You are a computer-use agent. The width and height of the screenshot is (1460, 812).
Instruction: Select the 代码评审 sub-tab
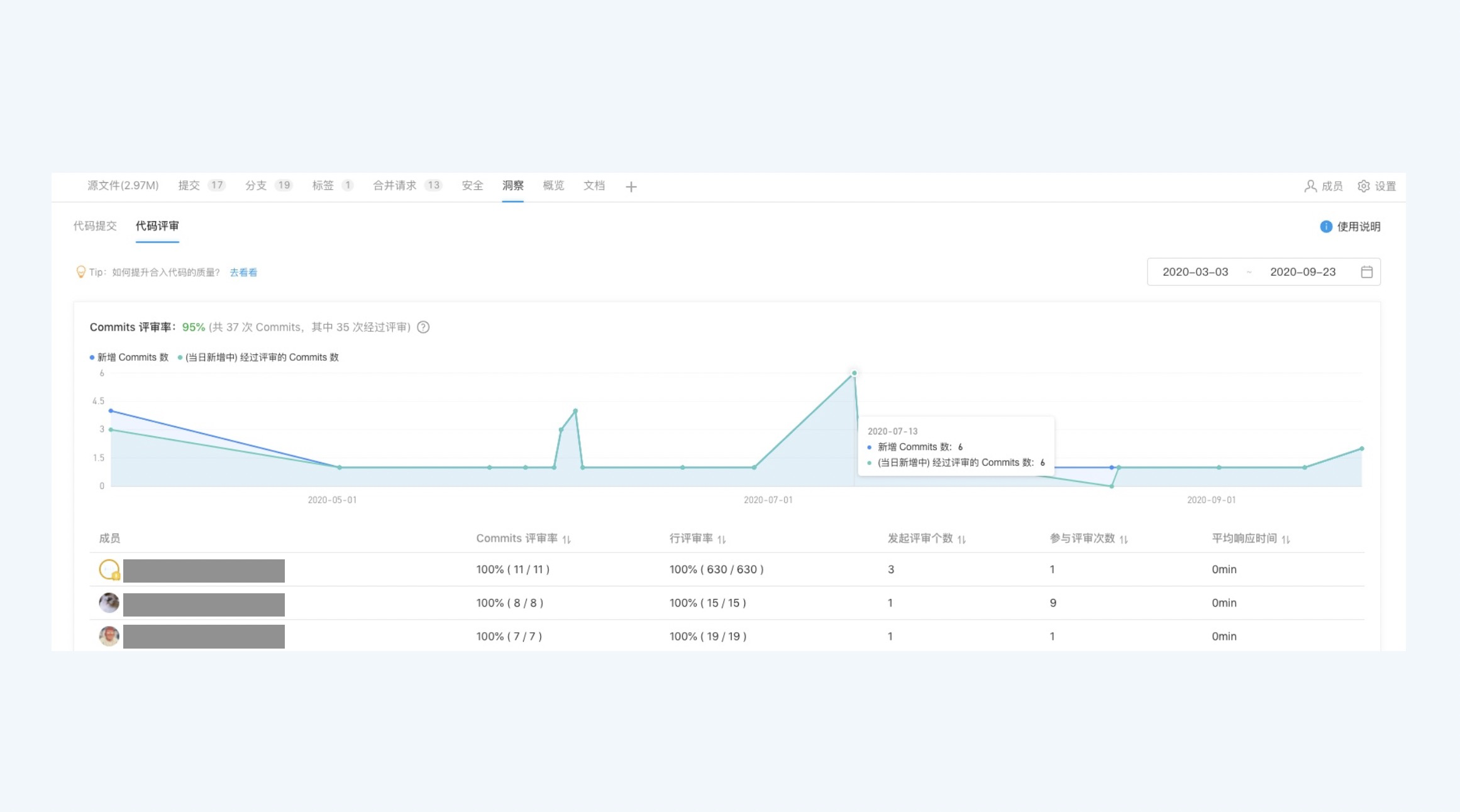[157, 226]
